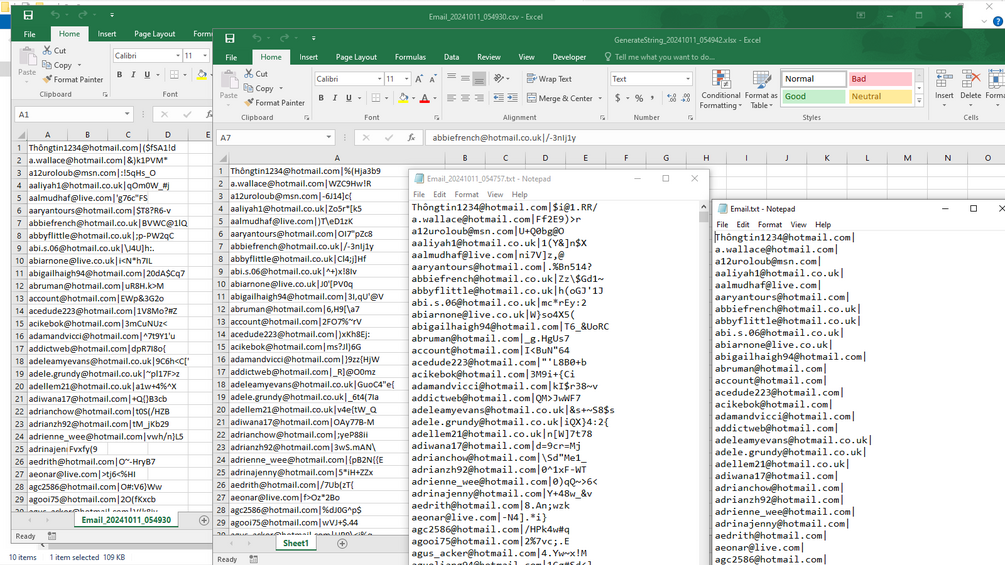Apply align left in GenerateString Excel
The image size is (1005, 565).
pos(451,98)
